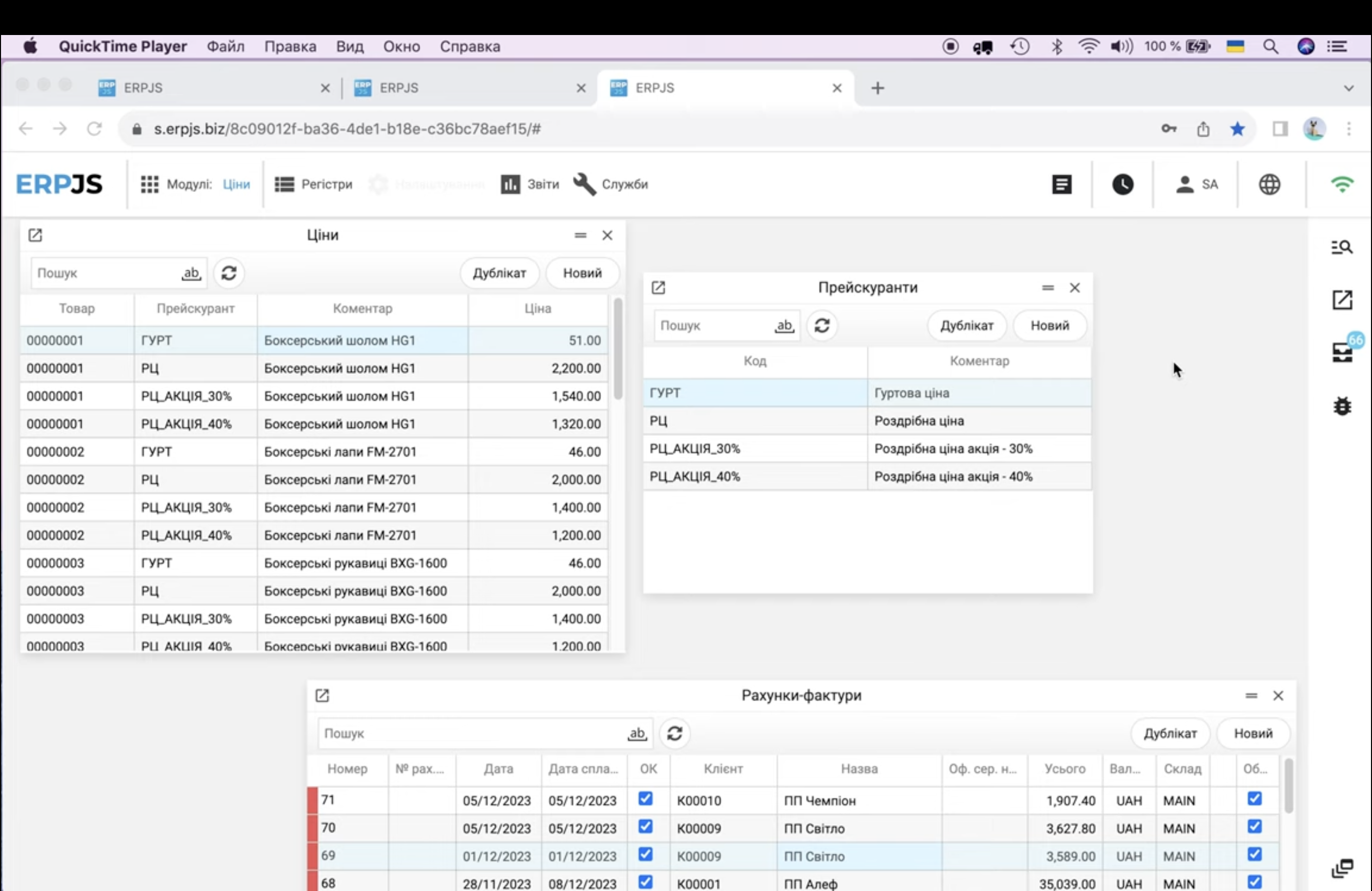Click the Ціни table vertical scrollbar
This screenshot has height=891, width=1372.
[x=618, y=349]
